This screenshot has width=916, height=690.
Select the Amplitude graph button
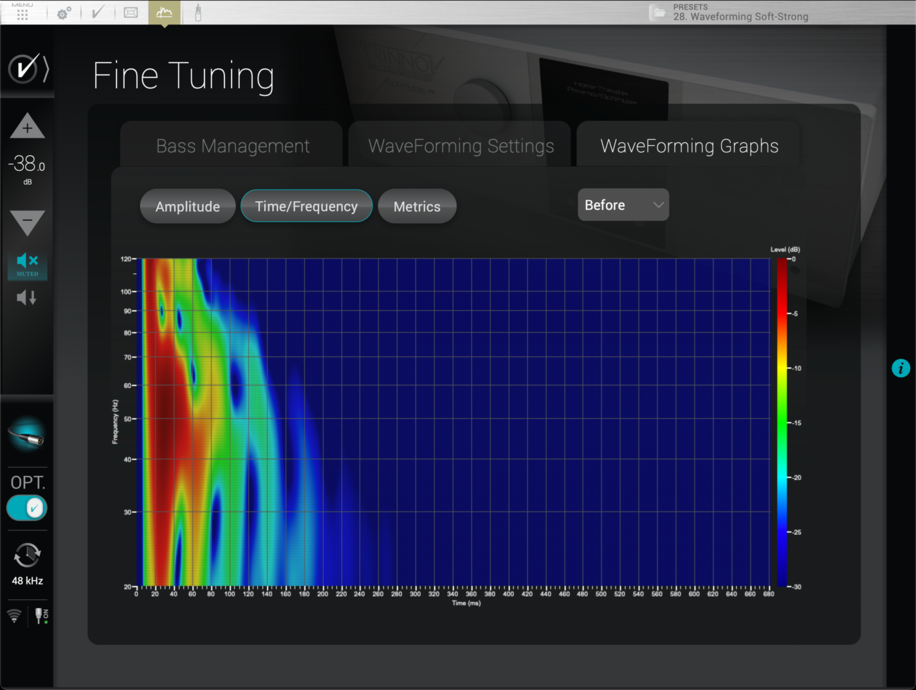187,207
